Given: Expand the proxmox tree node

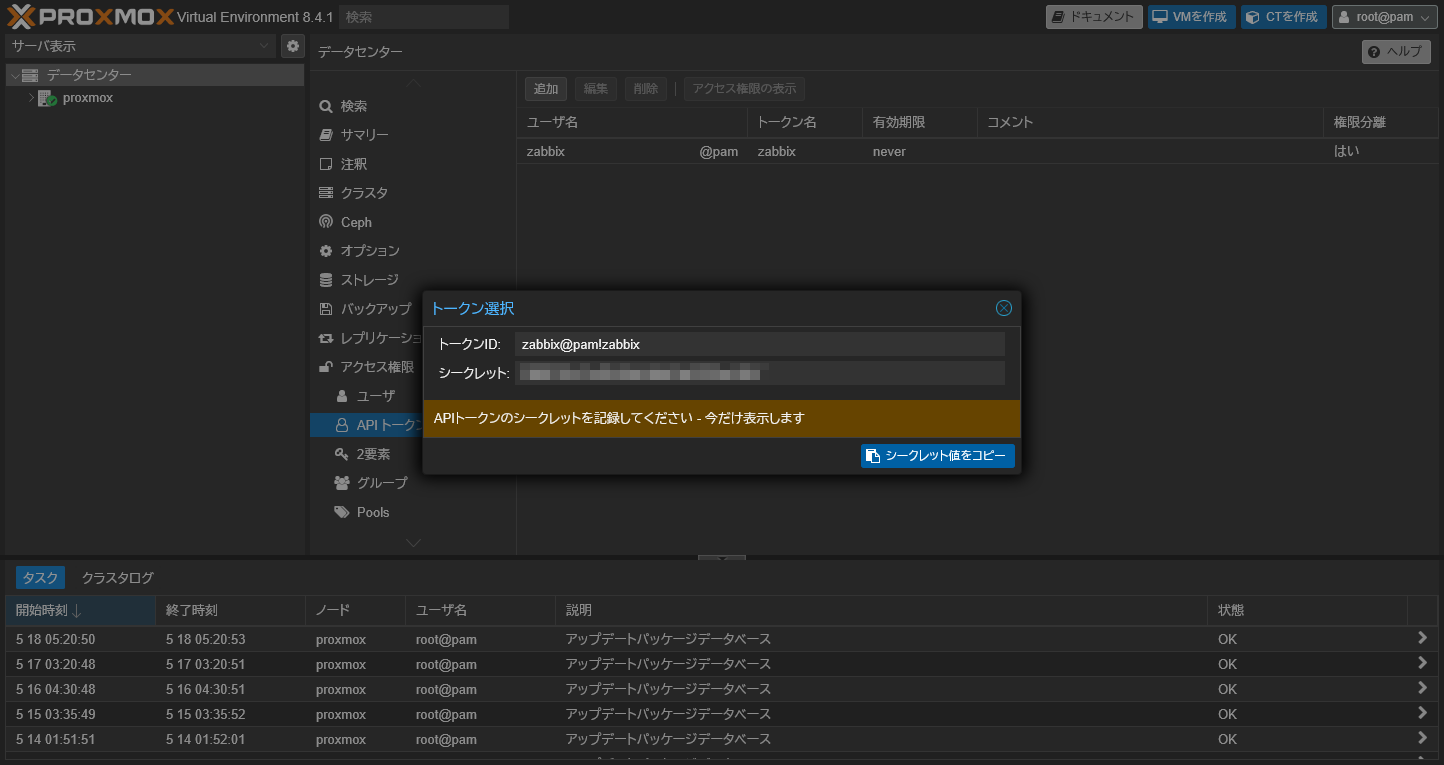Looking at the screenshot, I should (x=31, y=98).
